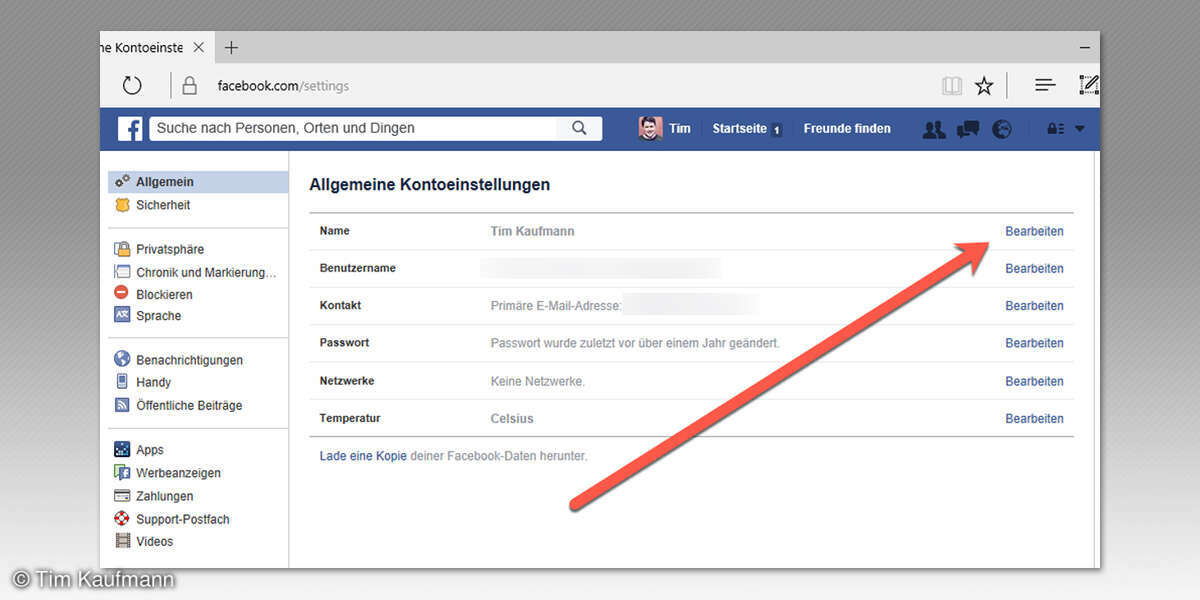Open Zahlungen settings
Screen dimensions: 1200x600
[x=165, y=496]
